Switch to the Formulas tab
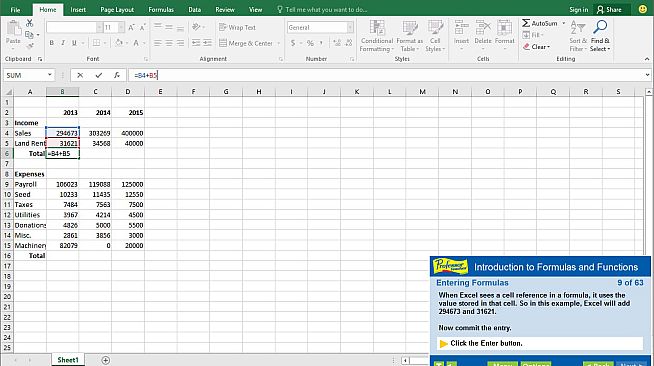 [161, 10]
